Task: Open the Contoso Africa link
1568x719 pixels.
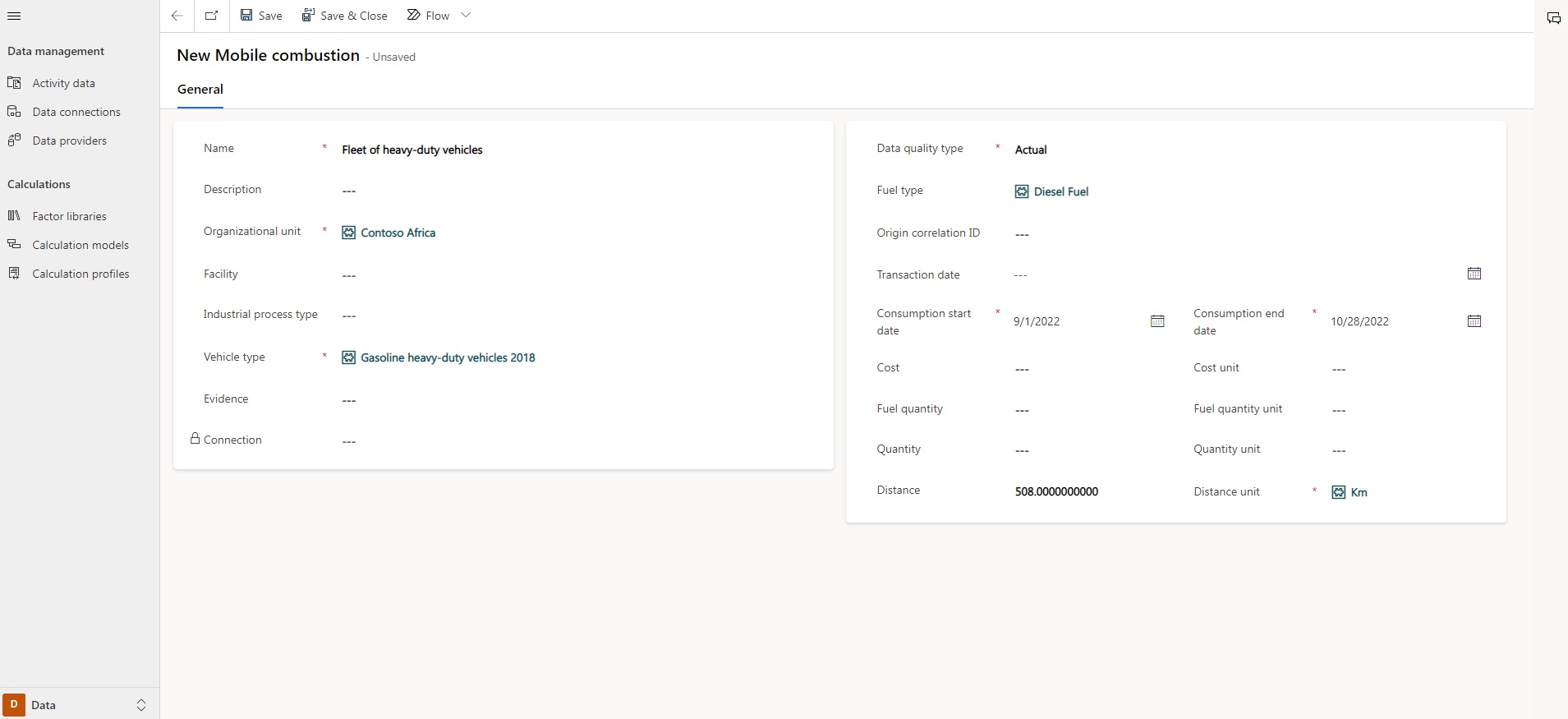Action: [x=398, y=233]
